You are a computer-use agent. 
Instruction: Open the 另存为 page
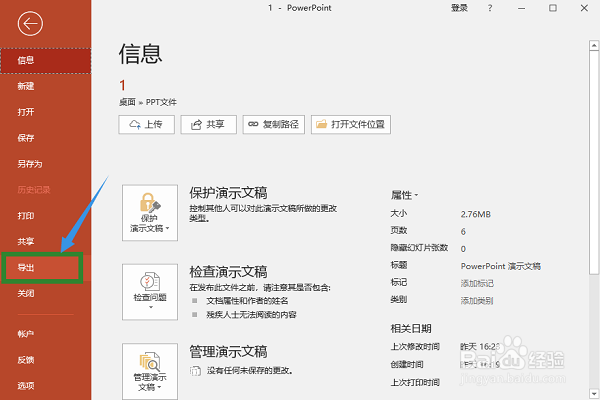point(46,164)
